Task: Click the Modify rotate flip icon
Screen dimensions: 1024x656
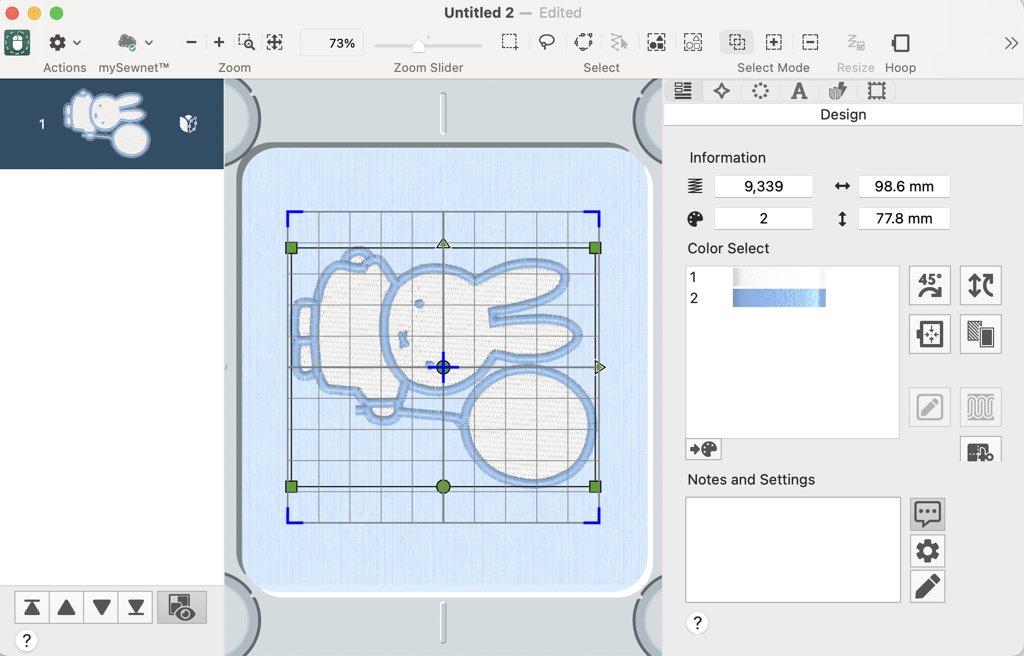Action: [x=981, y=285]
